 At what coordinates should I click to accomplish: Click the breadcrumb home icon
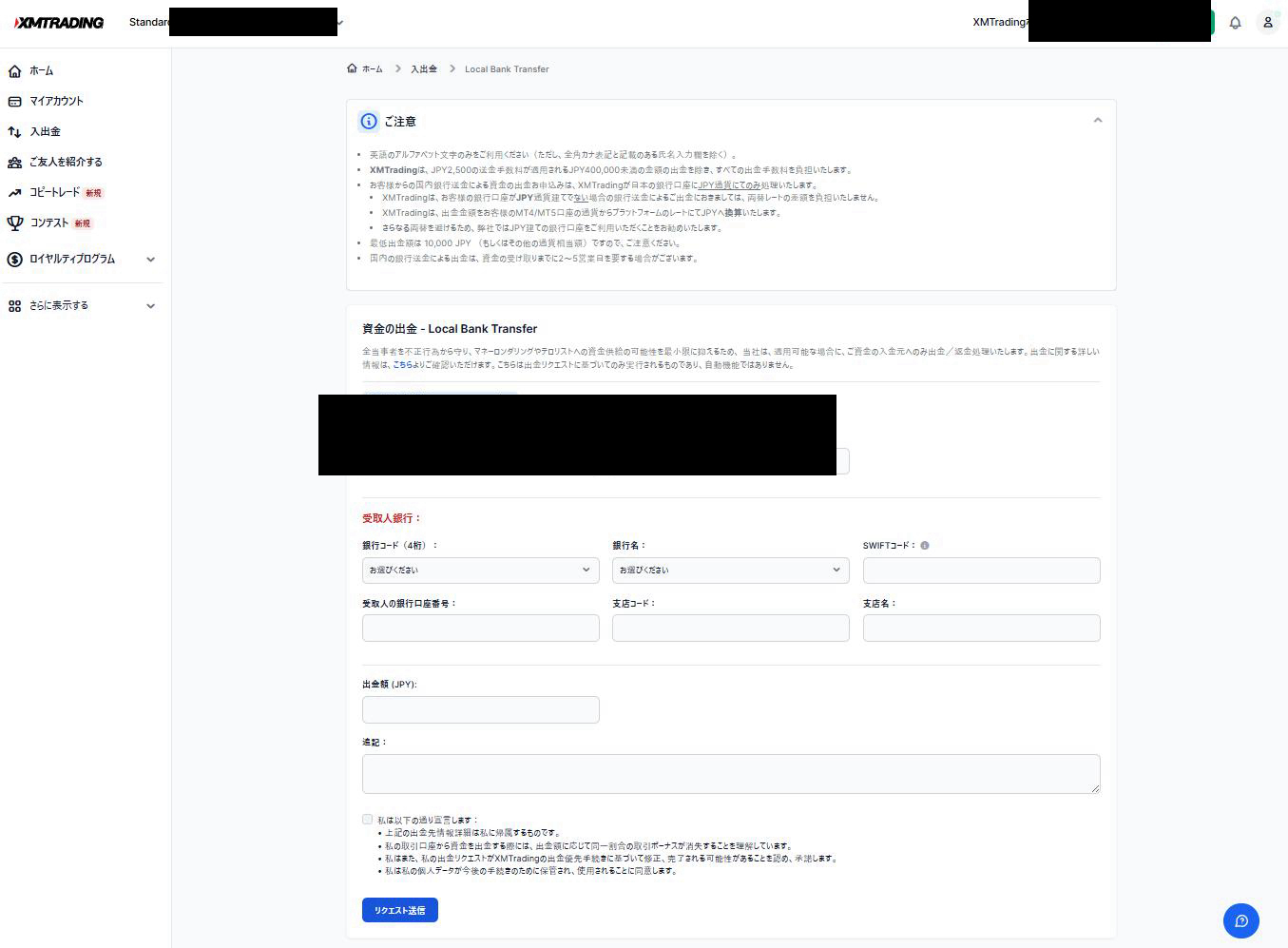point(352,68)
